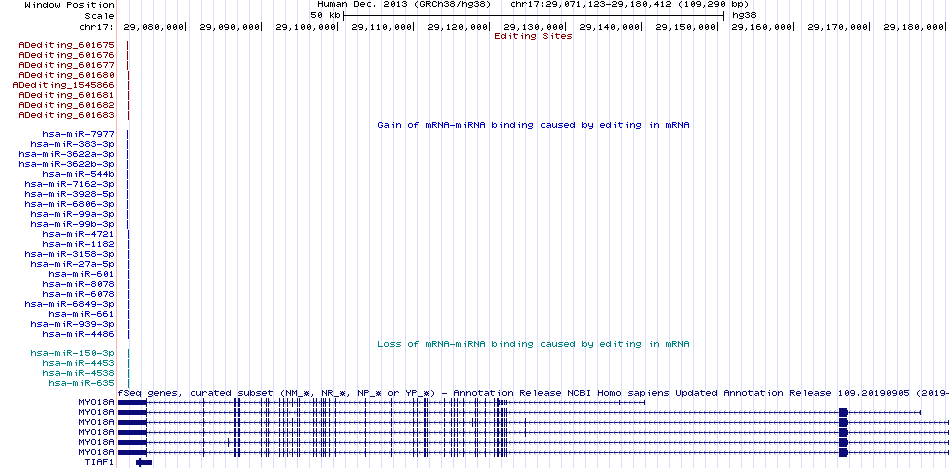950x468 pixels.
Task: Click the hsa-miR-150-3p loss track label
Action: [x=73, y=353]
